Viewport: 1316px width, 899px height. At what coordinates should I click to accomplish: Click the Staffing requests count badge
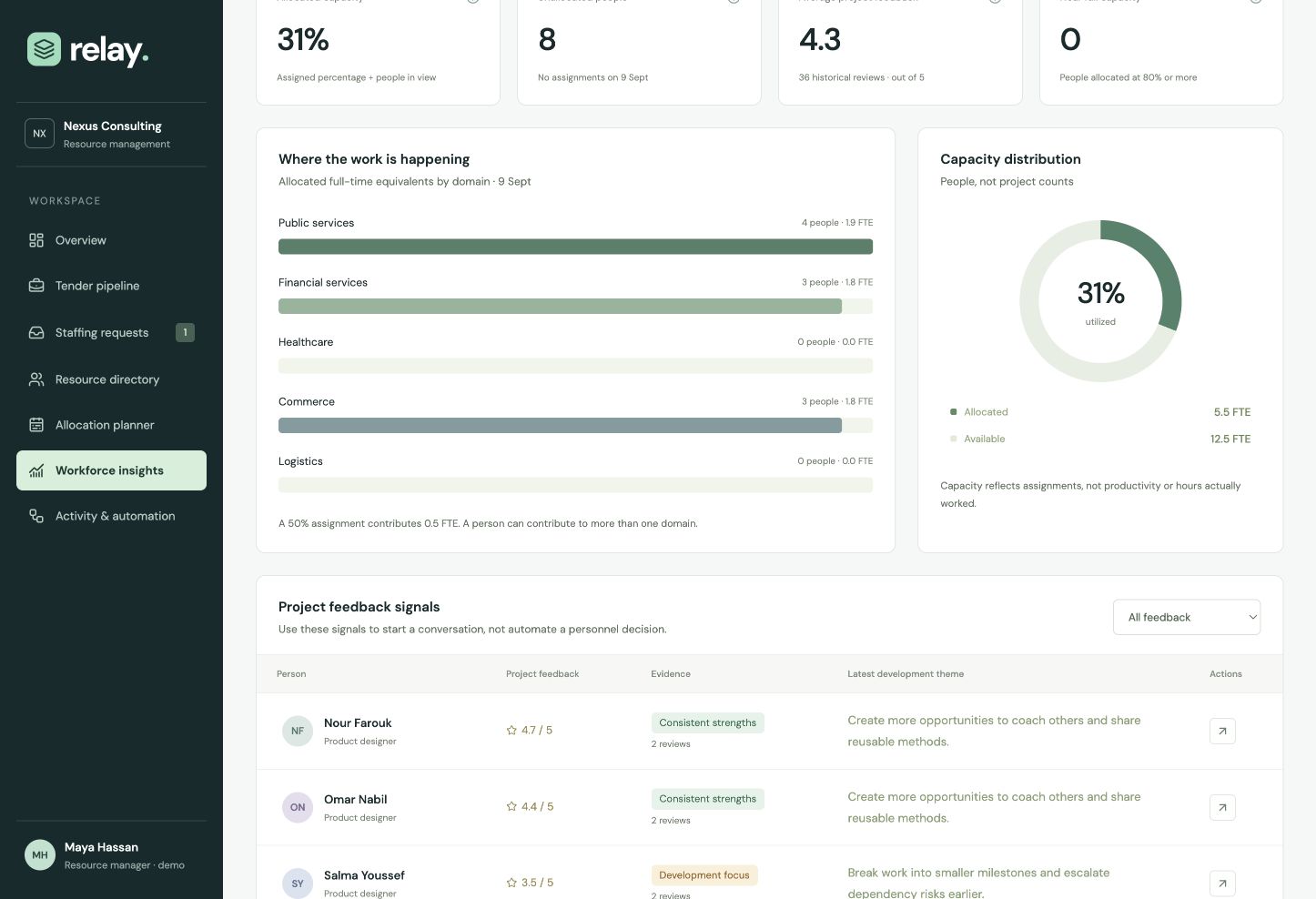point(185,332)
